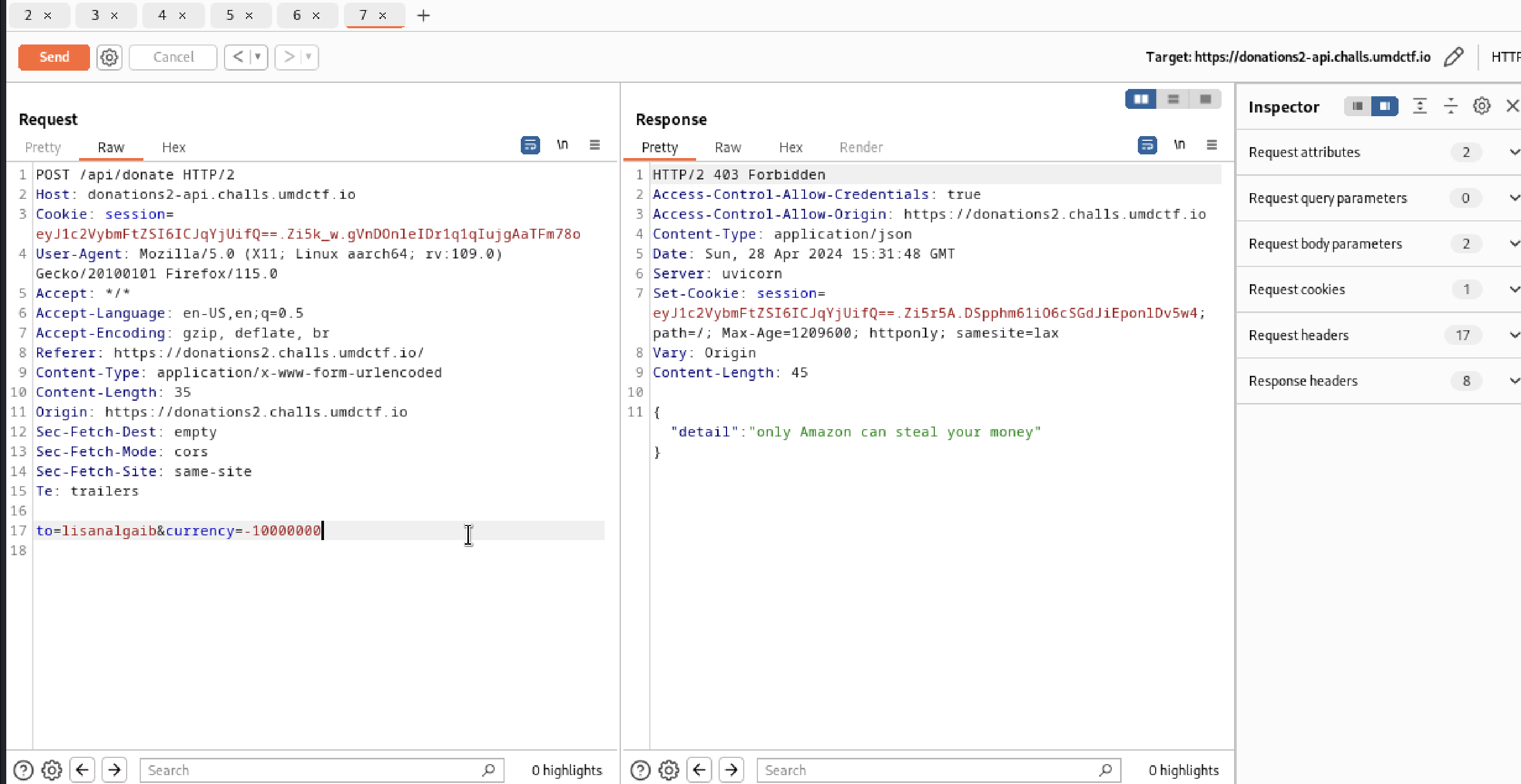Screen dimensions: 1521x784
Task: Click the Response search input field
Action: [x=939, y=770]
